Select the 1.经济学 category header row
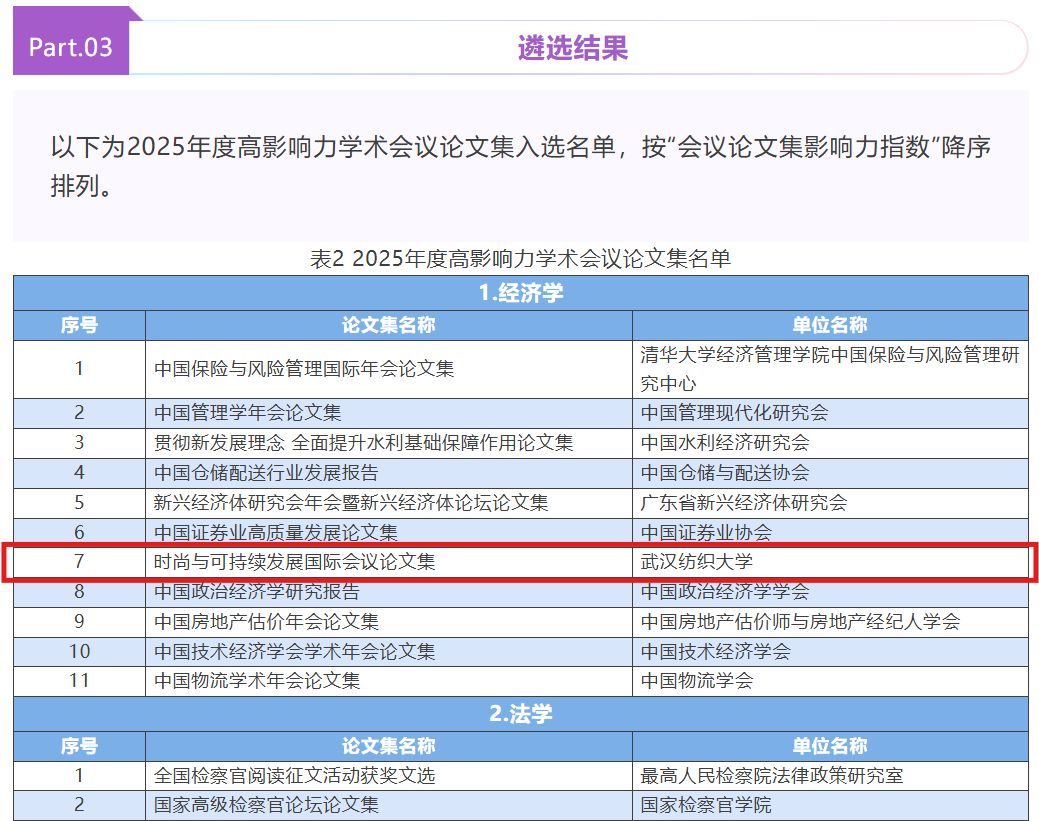Viewport: 1039px width, 821px height. (520, 293)
